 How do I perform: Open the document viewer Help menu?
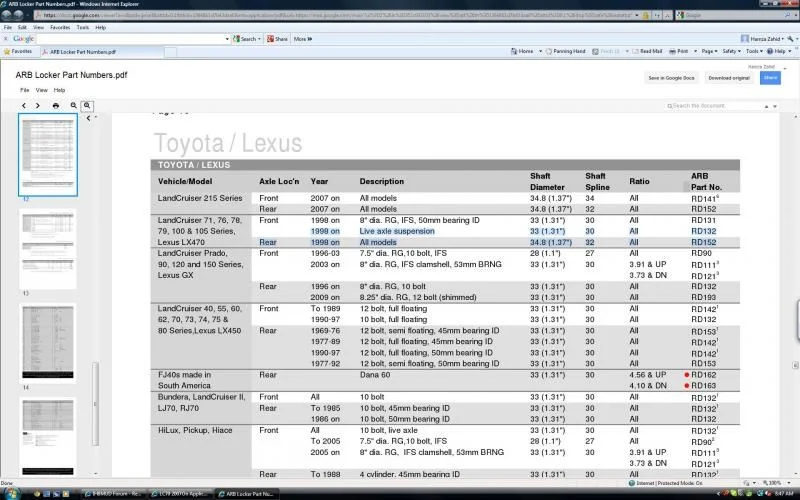59,90
